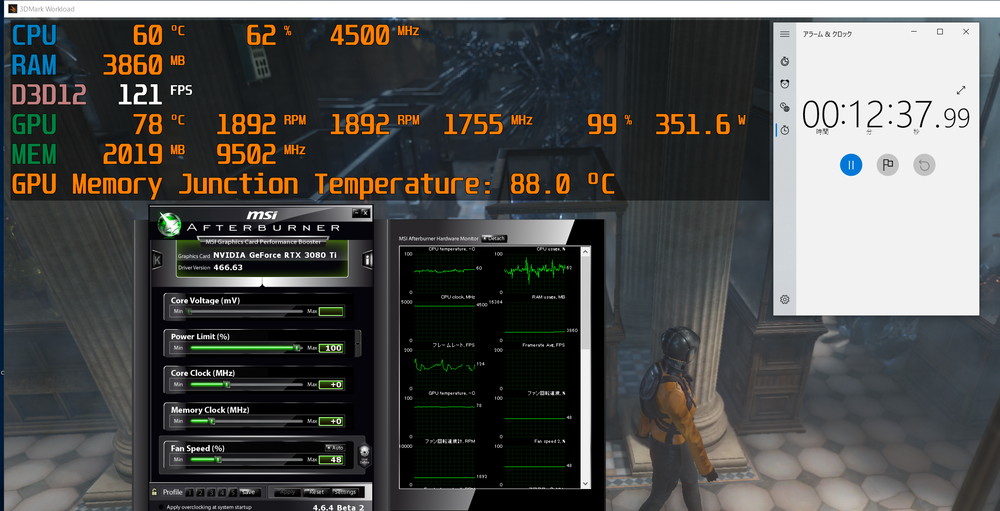The height and width of the screenshot is (511, 1000).
Task: Select the Stopwatch page in clock sidebar
Action: pos(784,130)
